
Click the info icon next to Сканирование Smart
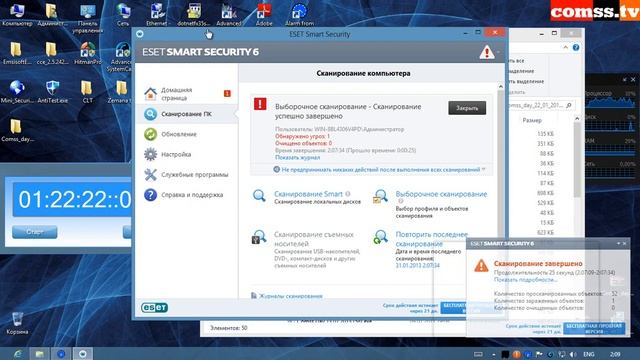point(348,194)
